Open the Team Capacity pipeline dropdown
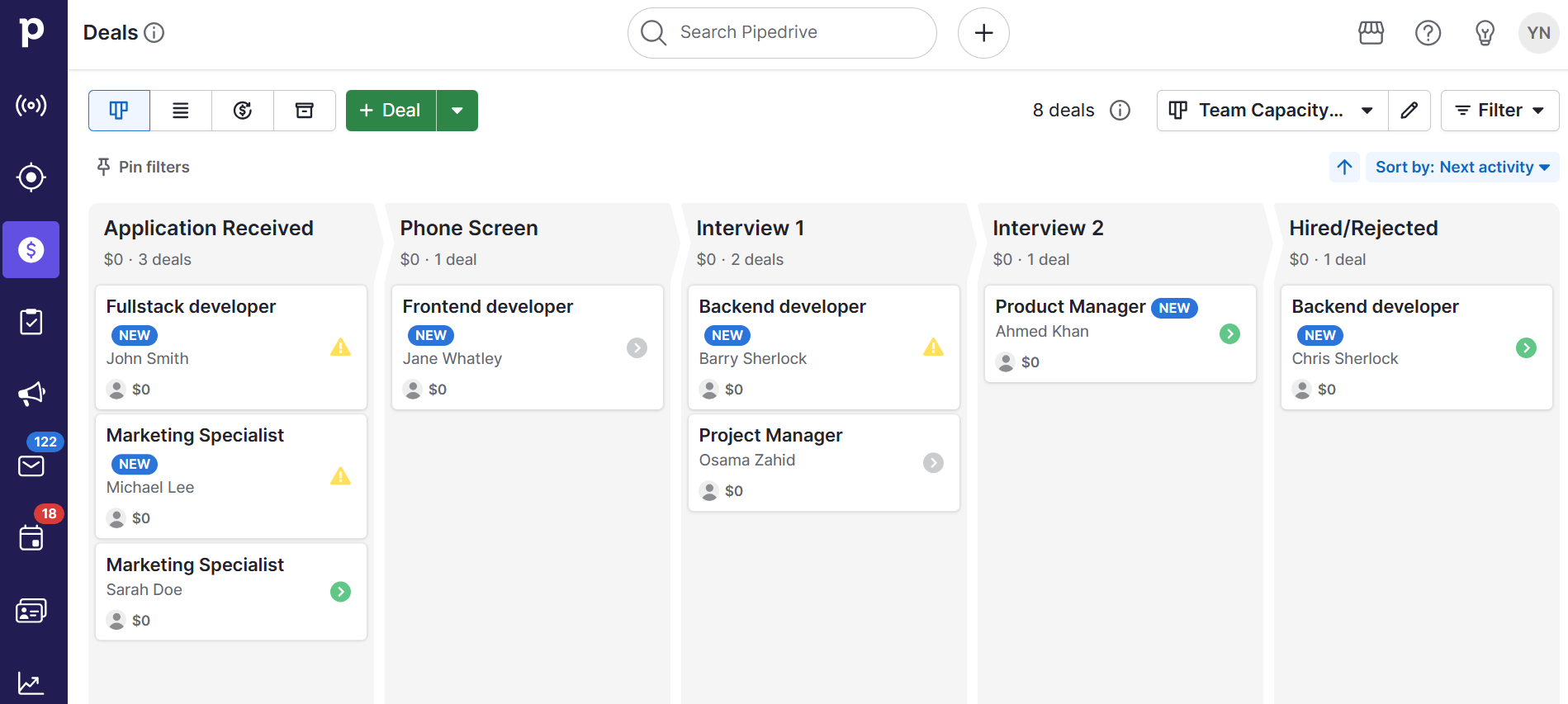 (x=1272, y=111)
